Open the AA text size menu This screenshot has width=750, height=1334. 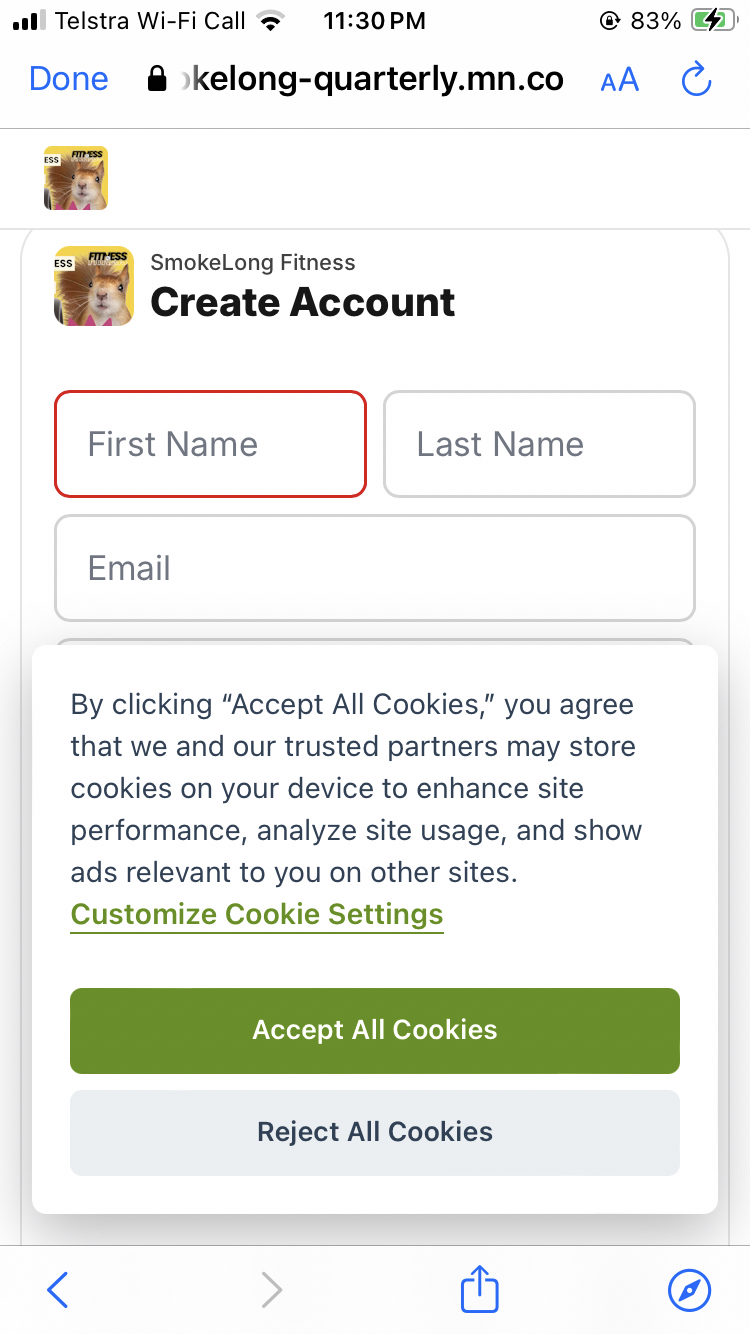tap(619, 80)
